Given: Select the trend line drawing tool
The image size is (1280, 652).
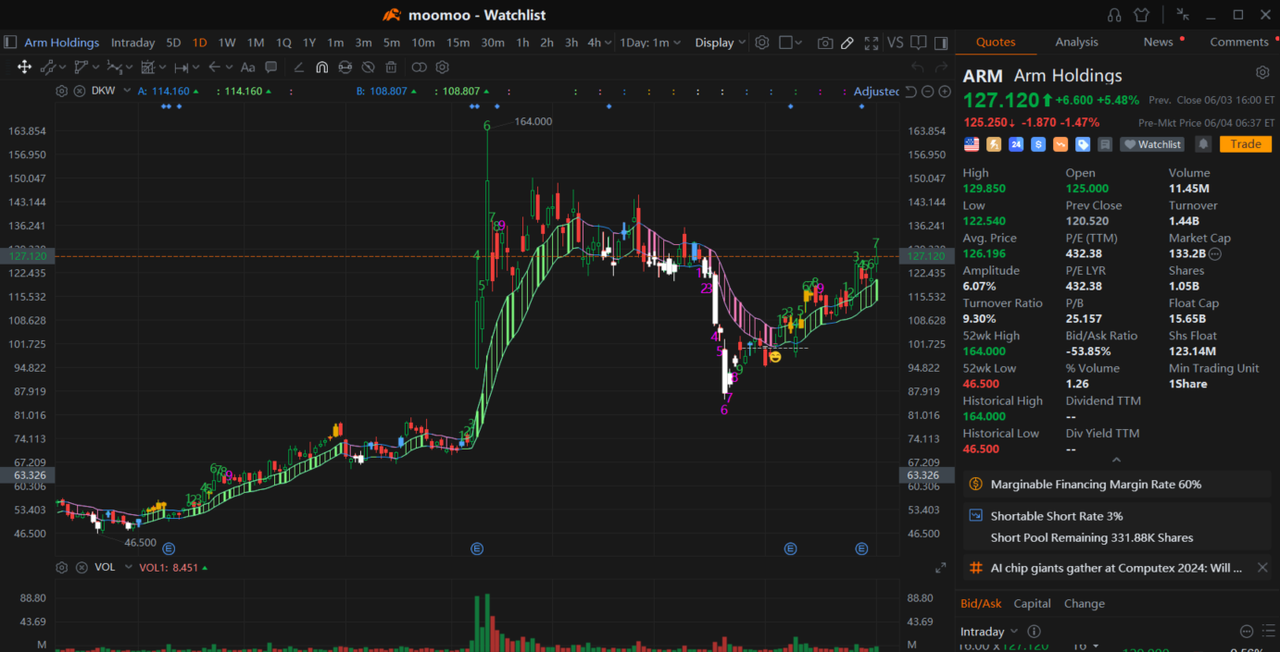Looking at the screenshot, I should 47,67.
